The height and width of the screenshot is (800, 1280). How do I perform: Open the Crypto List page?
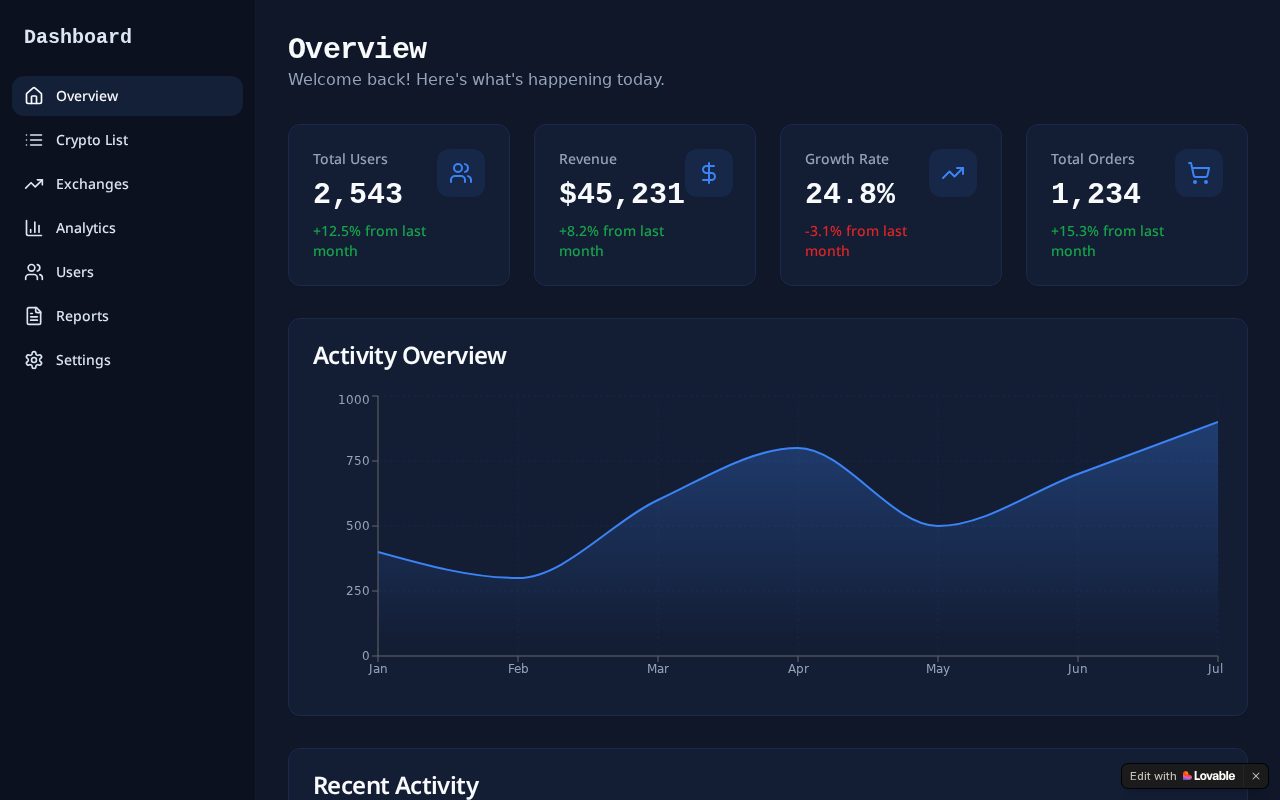(x=127, y=140)
